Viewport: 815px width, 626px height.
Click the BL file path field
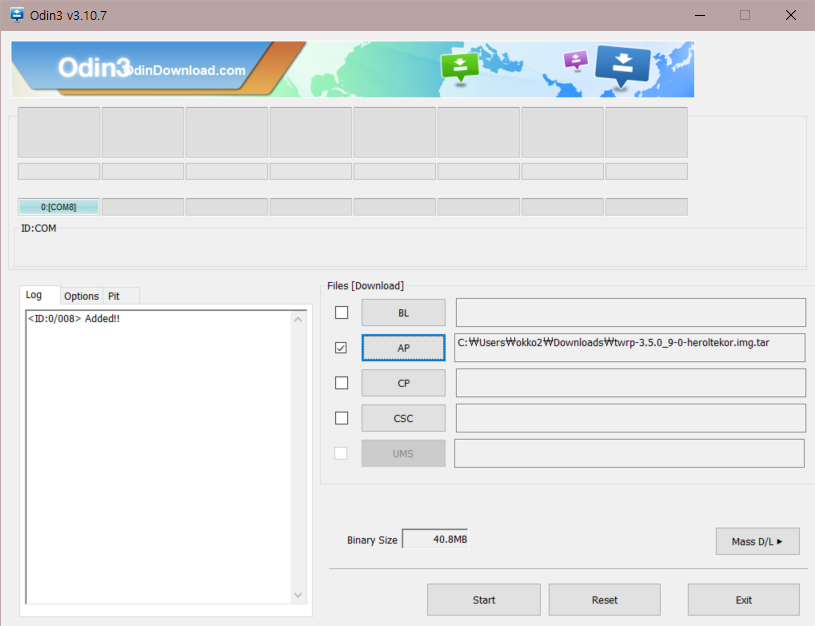coord(630,312)
